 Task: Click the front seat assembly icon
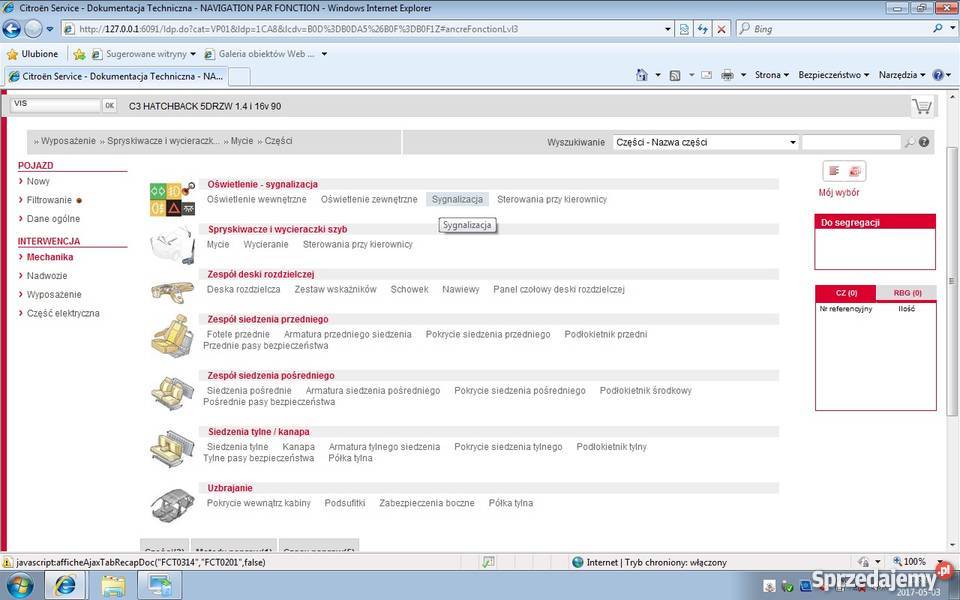coord(171,335)
